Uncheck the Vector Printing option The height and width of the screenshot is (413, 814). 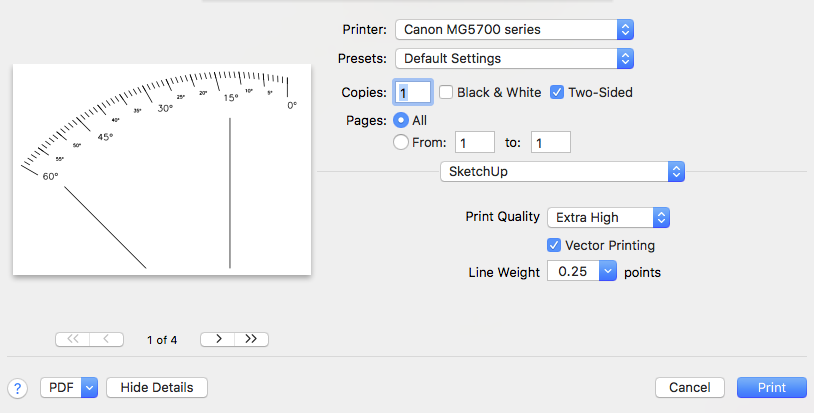[x=554, y=245]
